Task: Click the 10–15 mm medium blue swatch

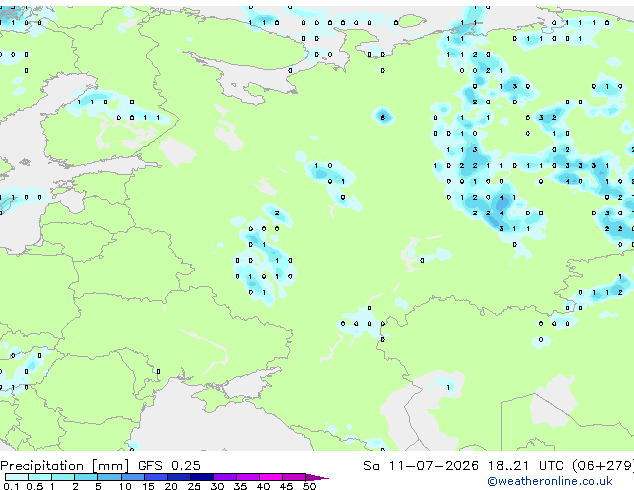Action: (x=133, y=477)
